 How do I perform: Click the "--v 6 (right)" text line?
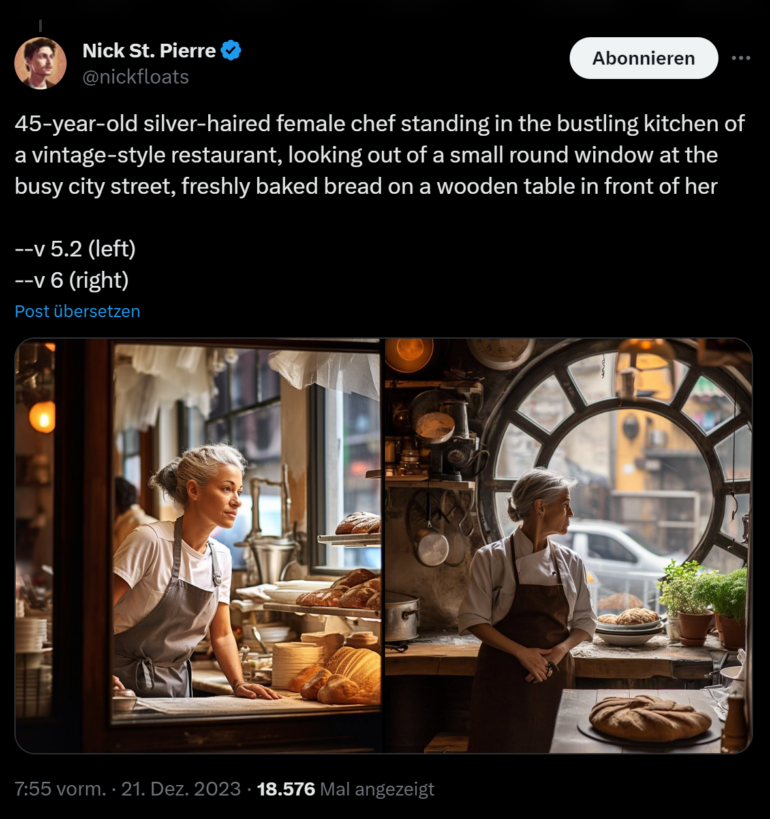tap(71, 280)
